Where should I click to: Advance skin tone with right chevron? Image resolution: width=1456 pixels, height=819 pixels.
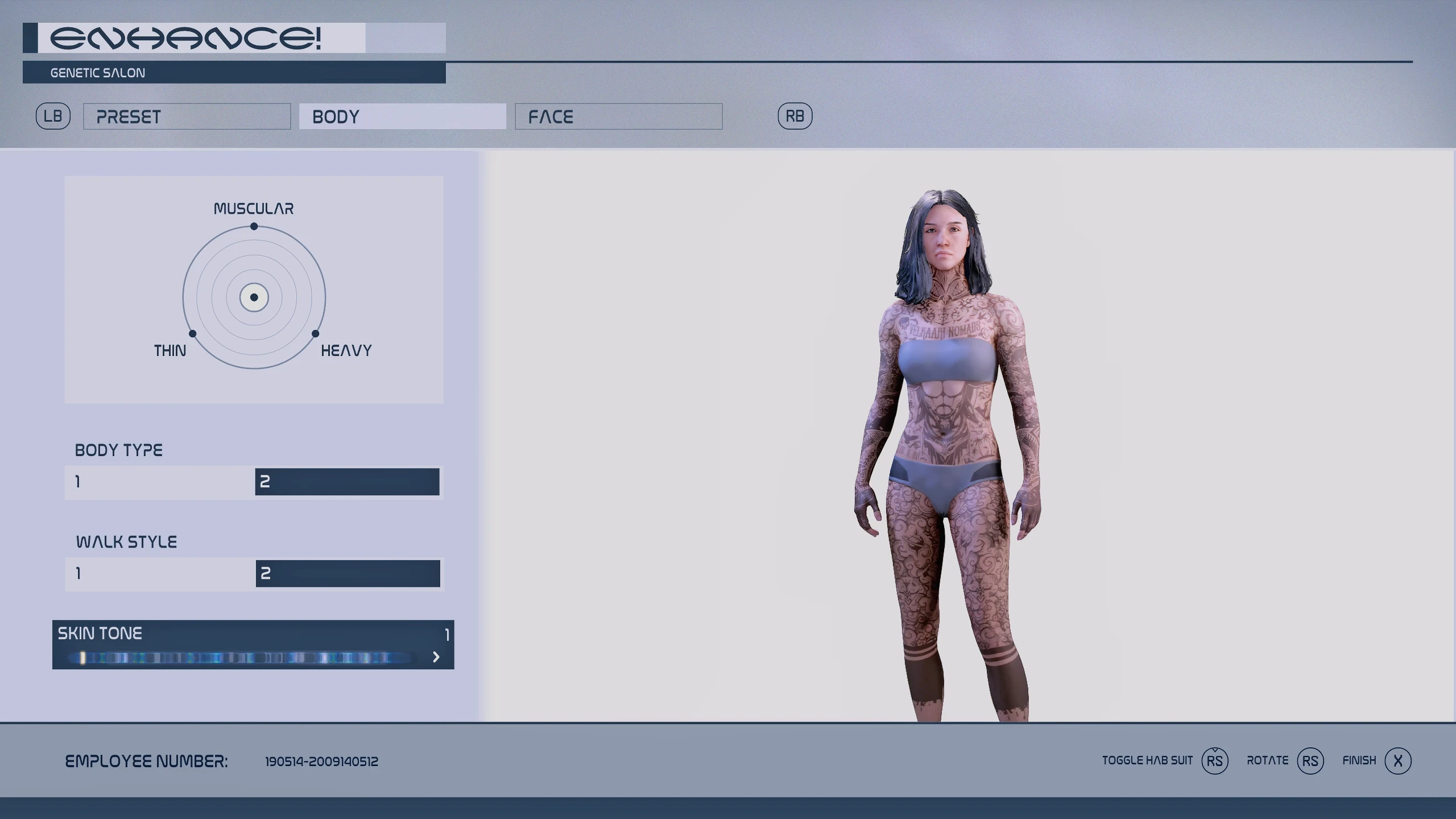[436, 657]
